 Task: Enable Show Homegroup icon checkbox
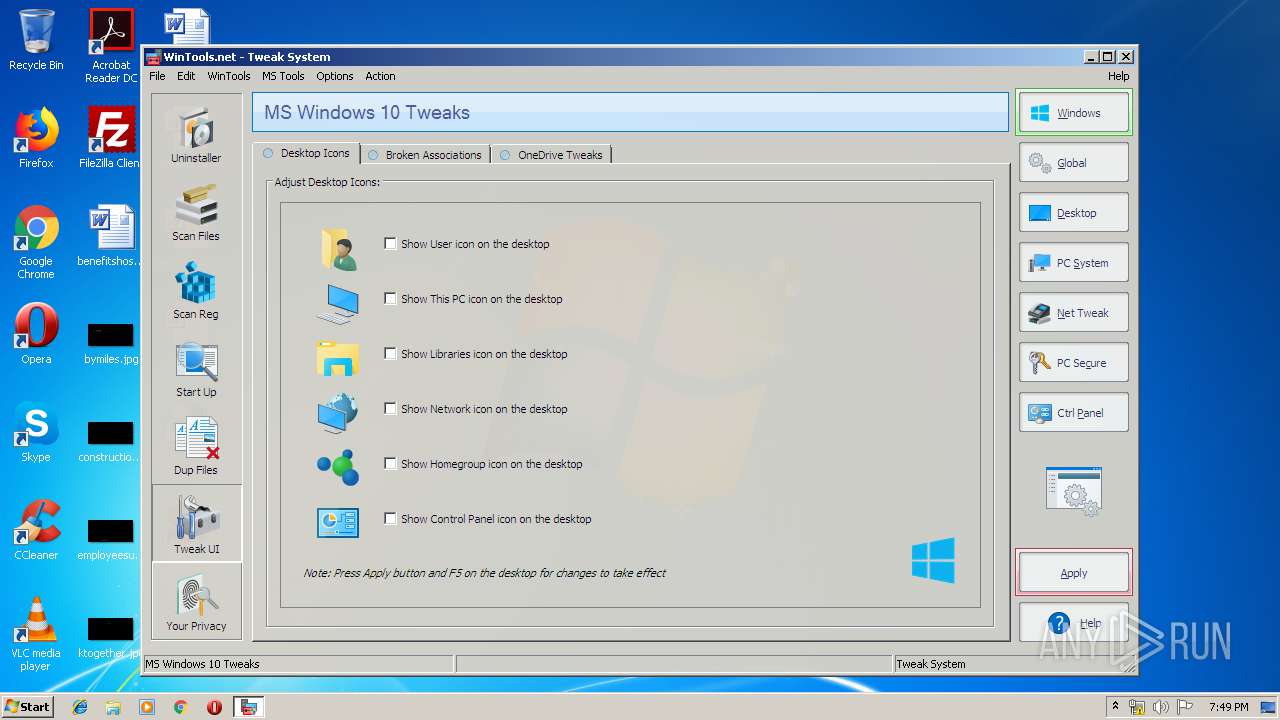(x=391, y=464)
